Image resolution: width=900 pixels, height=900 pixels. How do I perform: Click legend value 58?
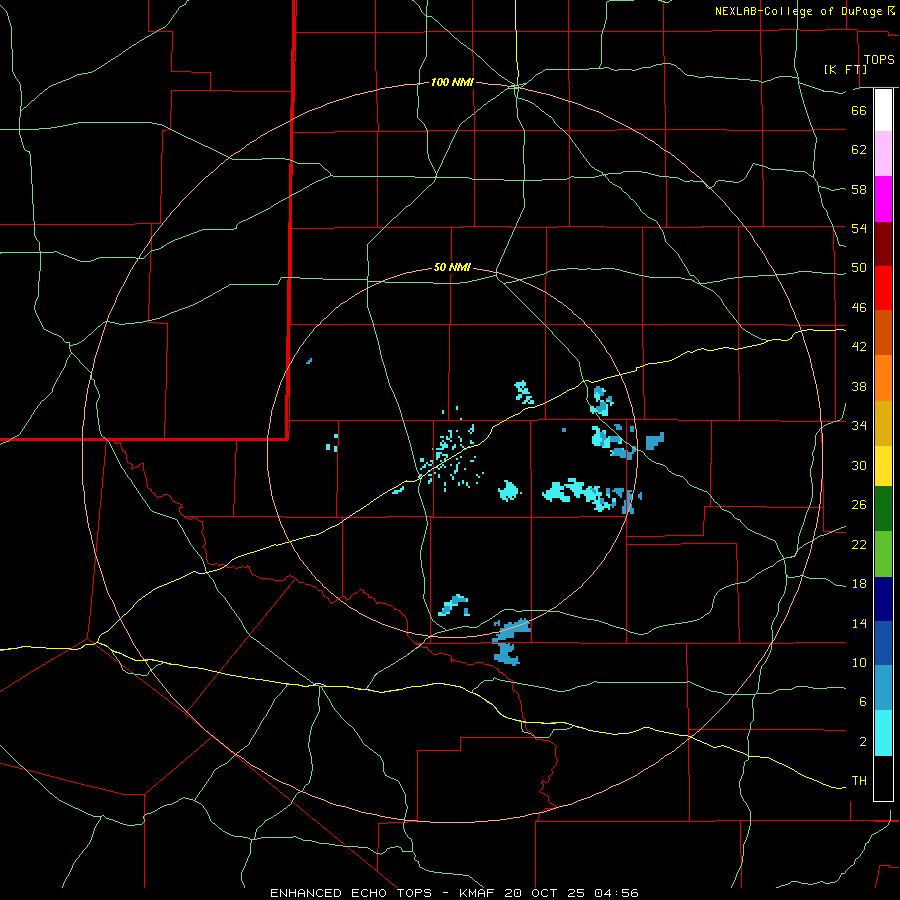(859, 189)
